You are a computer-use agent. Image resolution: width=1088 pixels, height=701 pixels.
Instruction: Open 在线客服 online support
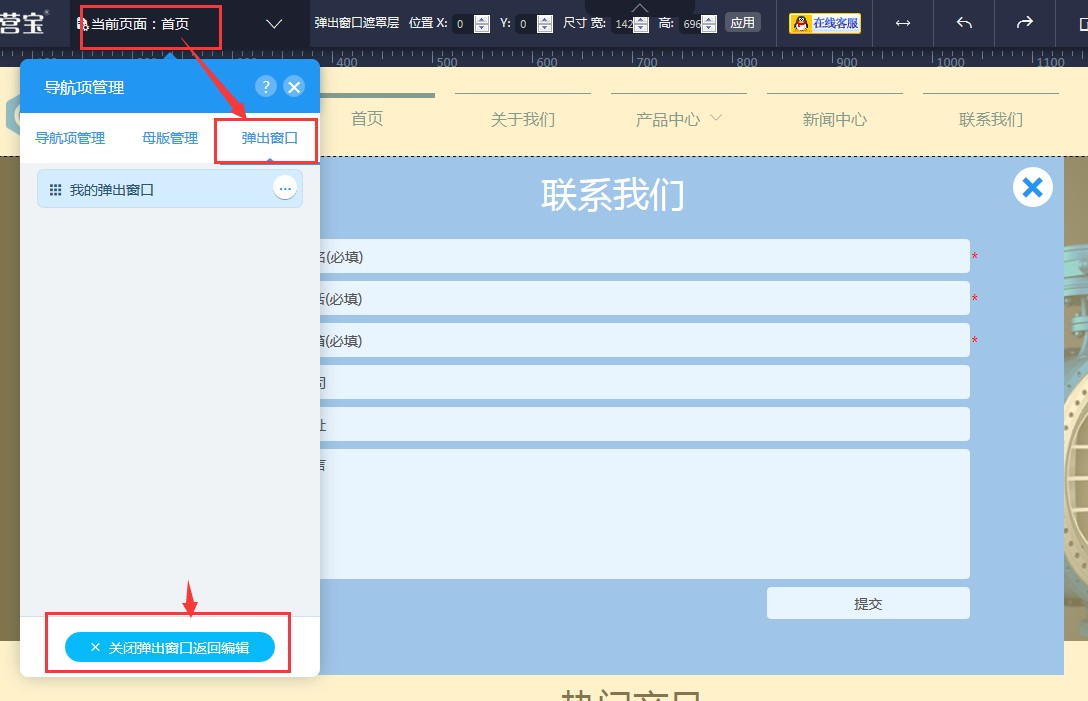[x=825, y=23]
